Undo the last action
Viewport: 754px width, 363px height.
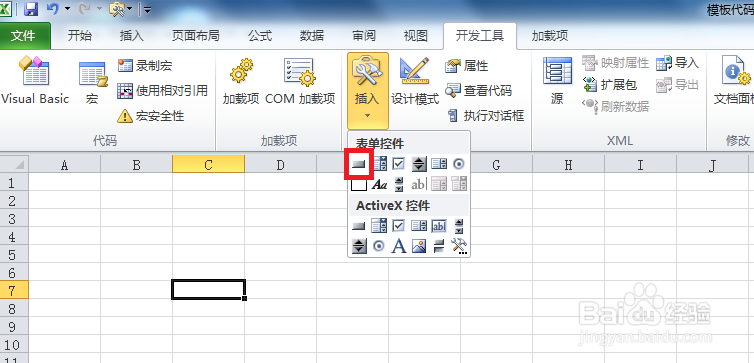click(53, 8)
